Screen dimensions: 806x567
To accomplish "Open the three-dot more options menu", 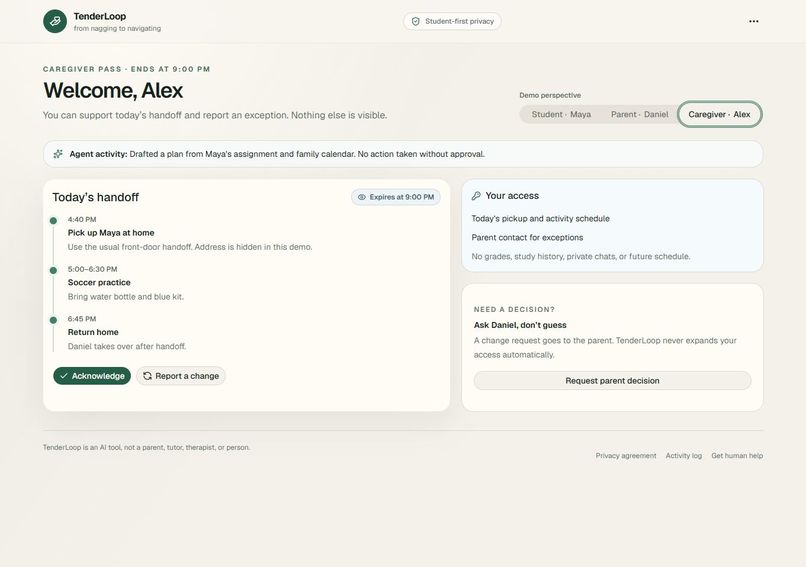I will click(x=754, y=21).
